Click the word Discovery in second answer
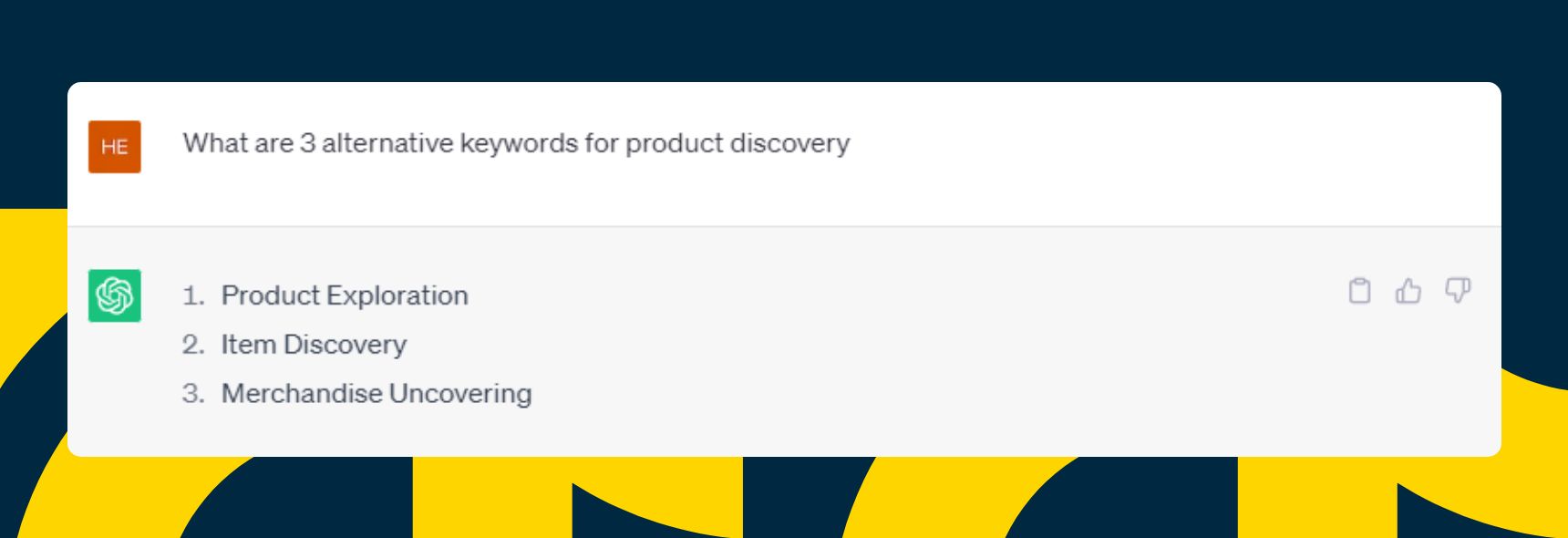 345,345
